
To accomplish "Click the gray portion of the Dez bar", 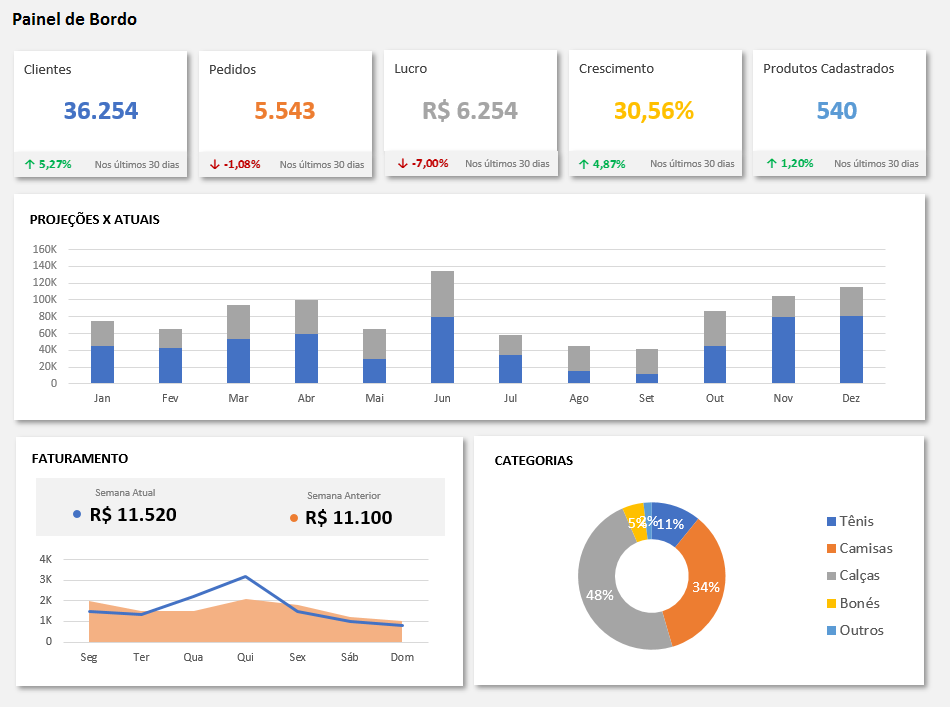I will [851, 301].
